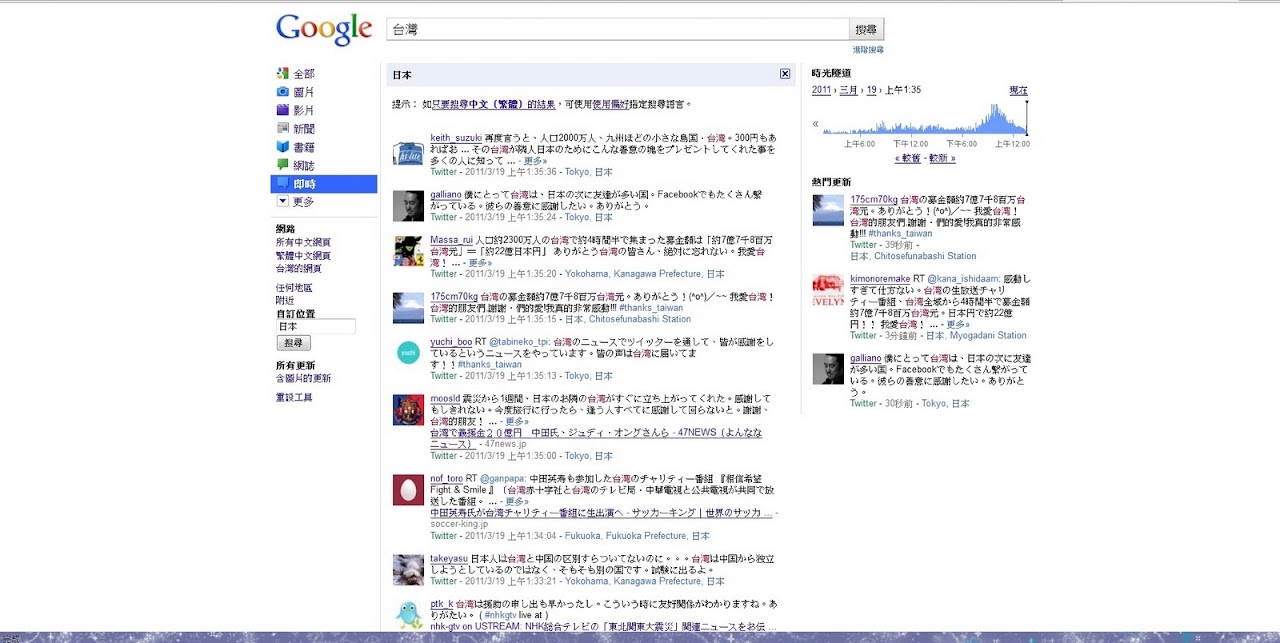Open kimonoremake username link
Screen dimensions: 1280x643
(880, 279)
